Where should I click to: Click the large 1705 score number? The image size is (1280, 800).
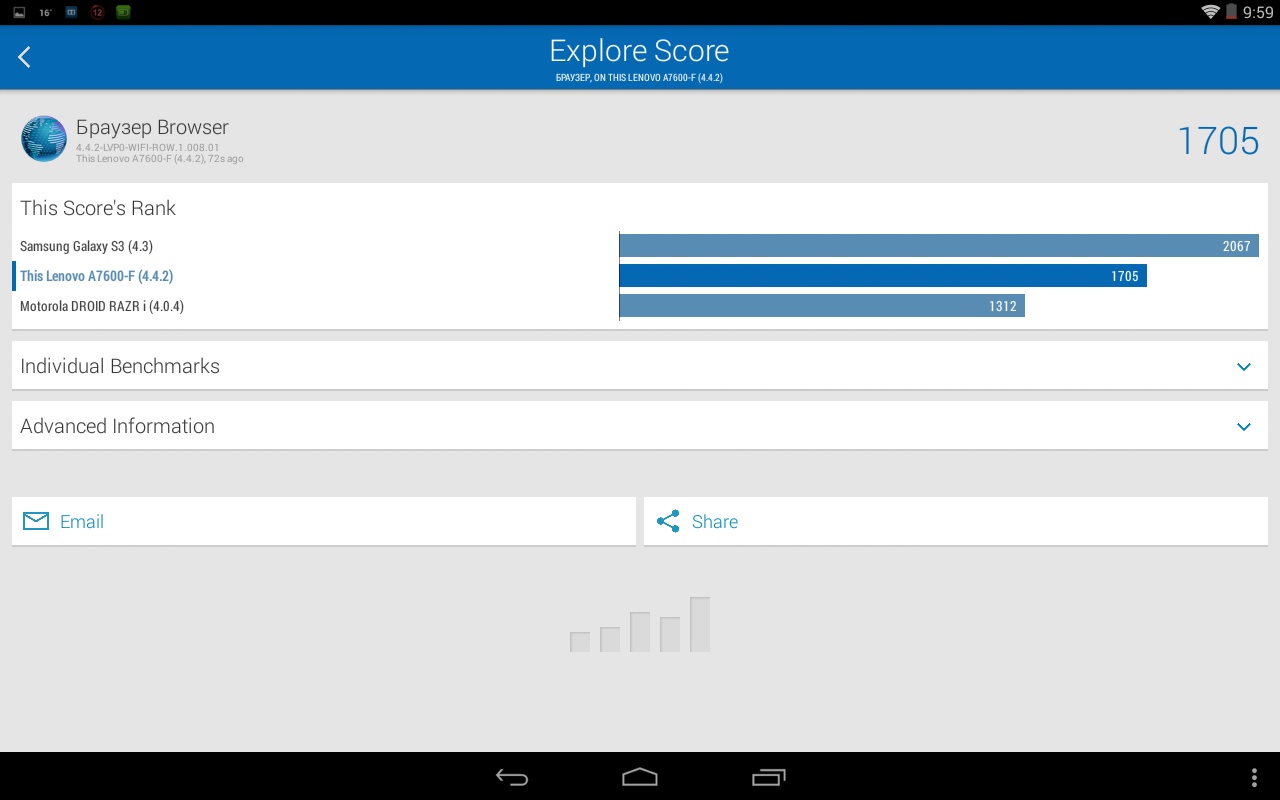point(1217,141)
